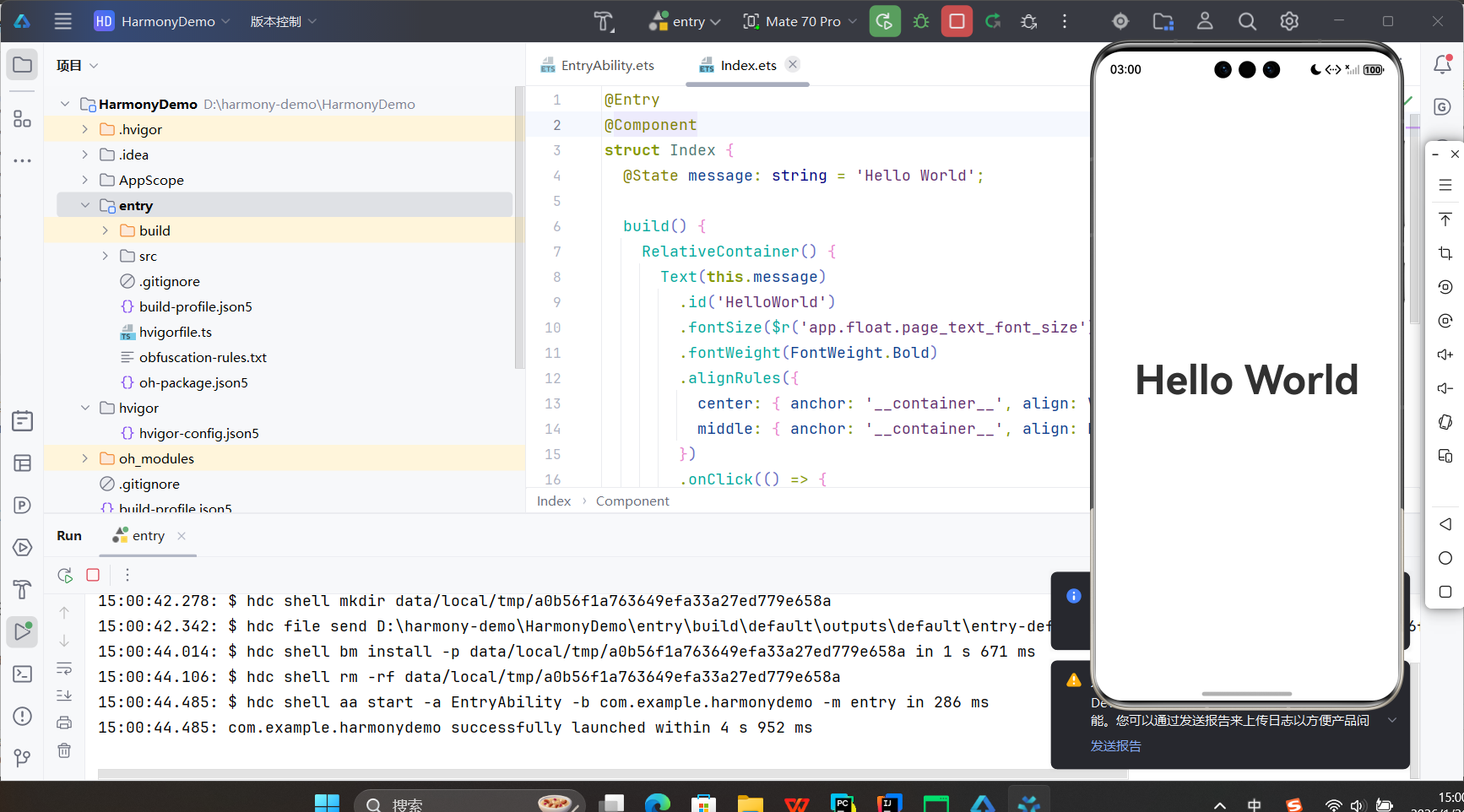Expand the src folder
The width and height of the screenshot is (1464, 812).
[x=105, y=256]
